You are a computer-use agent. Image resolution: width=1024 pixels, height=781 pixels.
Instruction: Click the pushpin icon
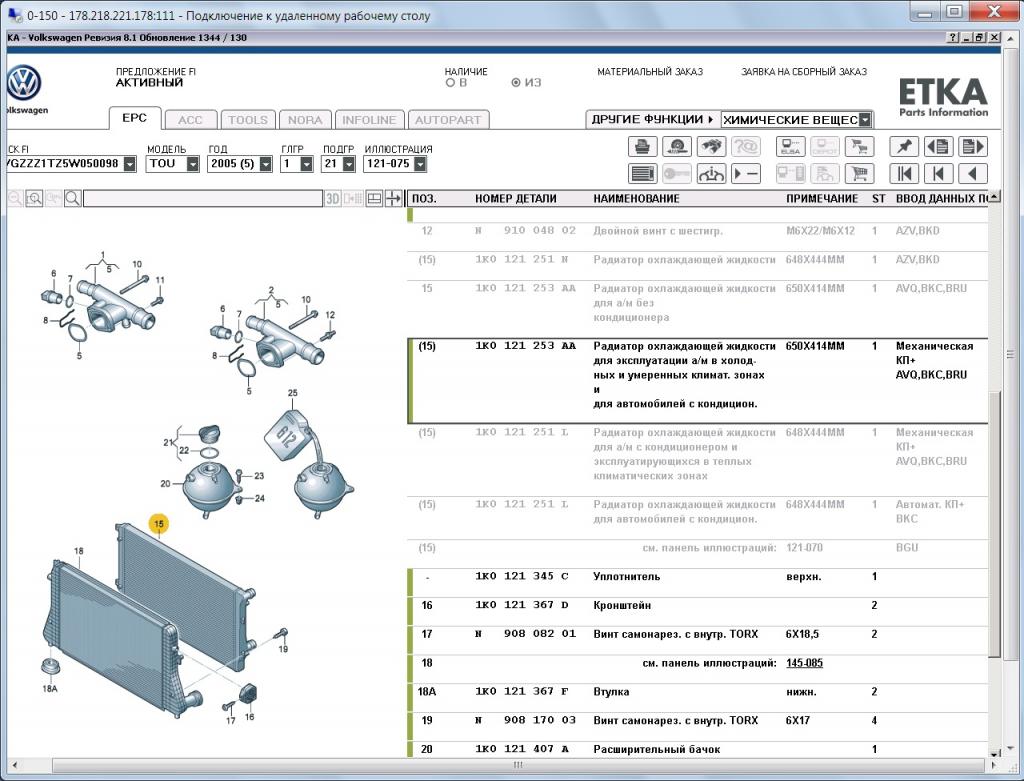[x=904, y=146]
